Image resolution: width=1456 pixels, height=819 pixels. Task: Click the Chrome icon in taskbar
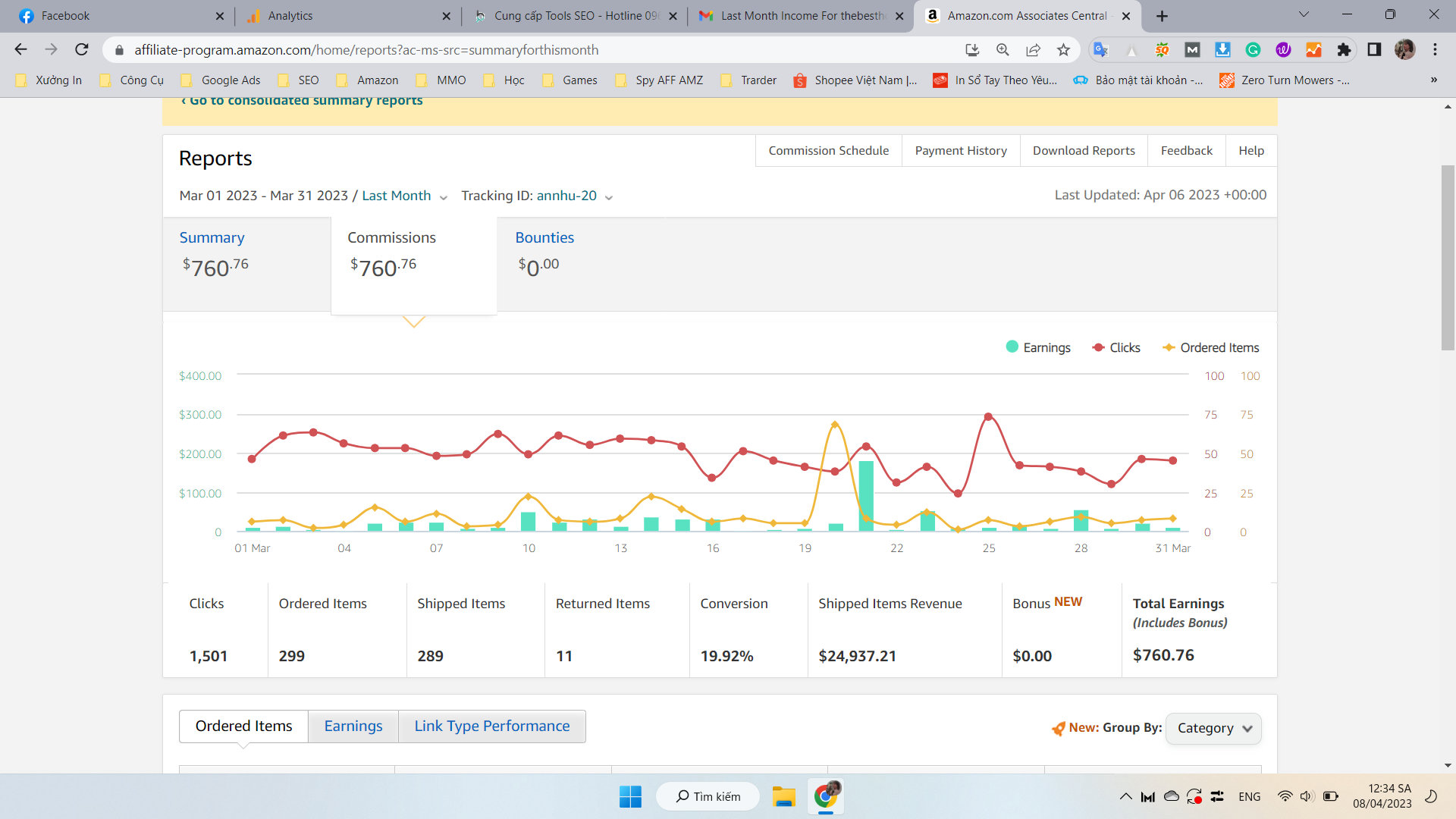coord(826,796)
